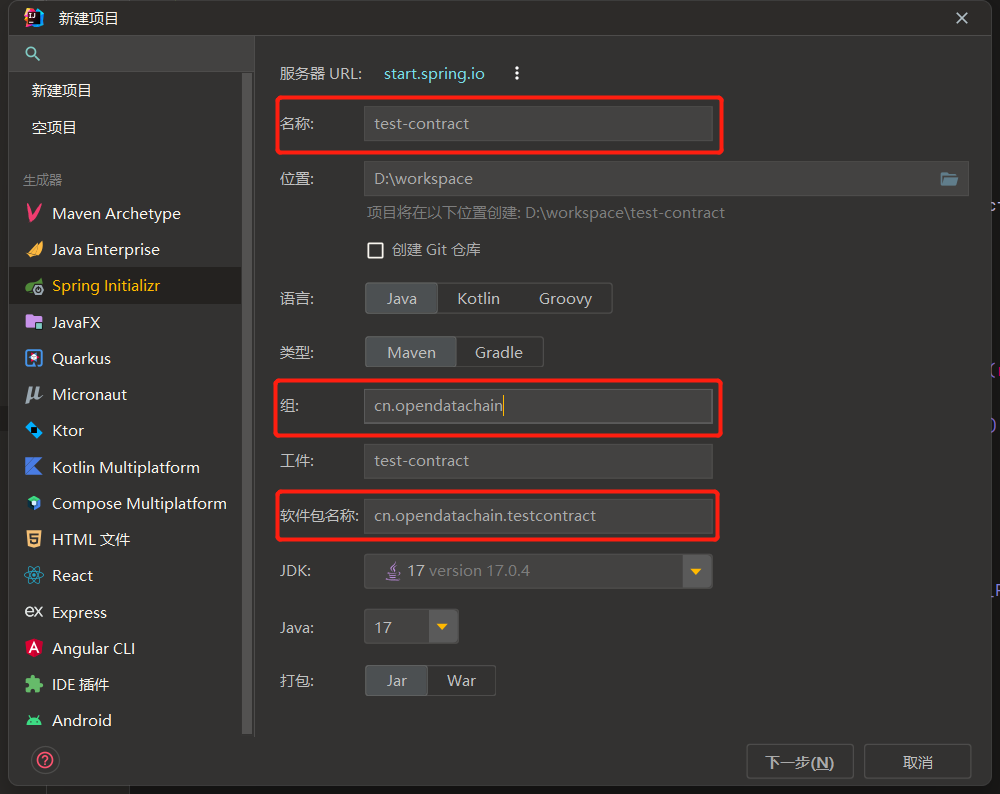Image resolution: width=1000 pixels, height=794 pixels.
Task: Select 空项目 in the left list
Action: point(54,127)
